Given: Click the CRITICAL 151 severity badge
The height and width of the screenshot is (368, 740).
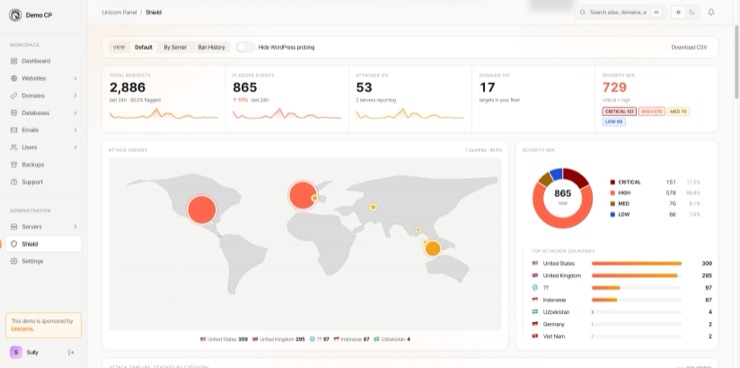Looking at the screenshot, I should click(619, 111).
